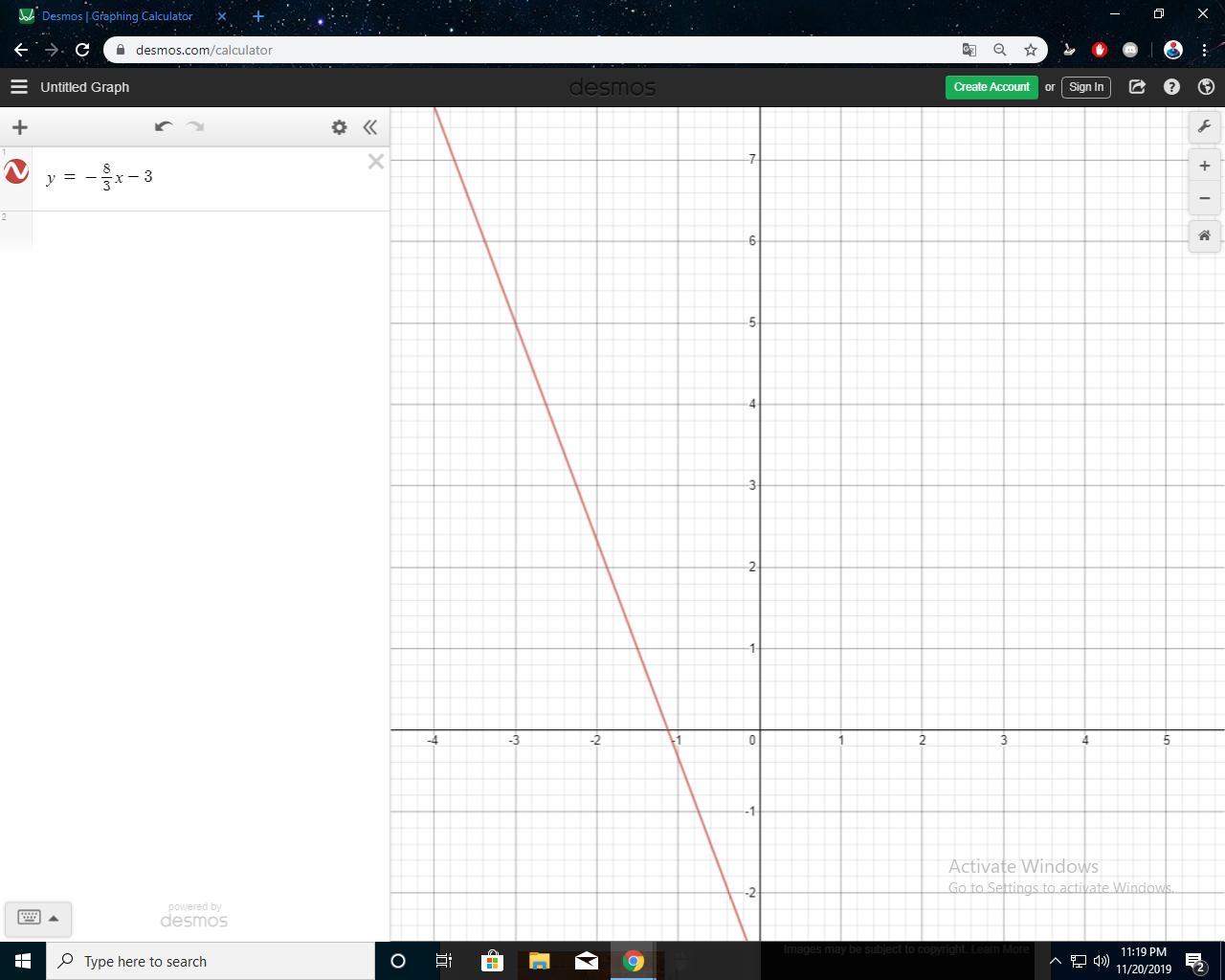Show hidden system tray icons

(x=1055, y=961)
